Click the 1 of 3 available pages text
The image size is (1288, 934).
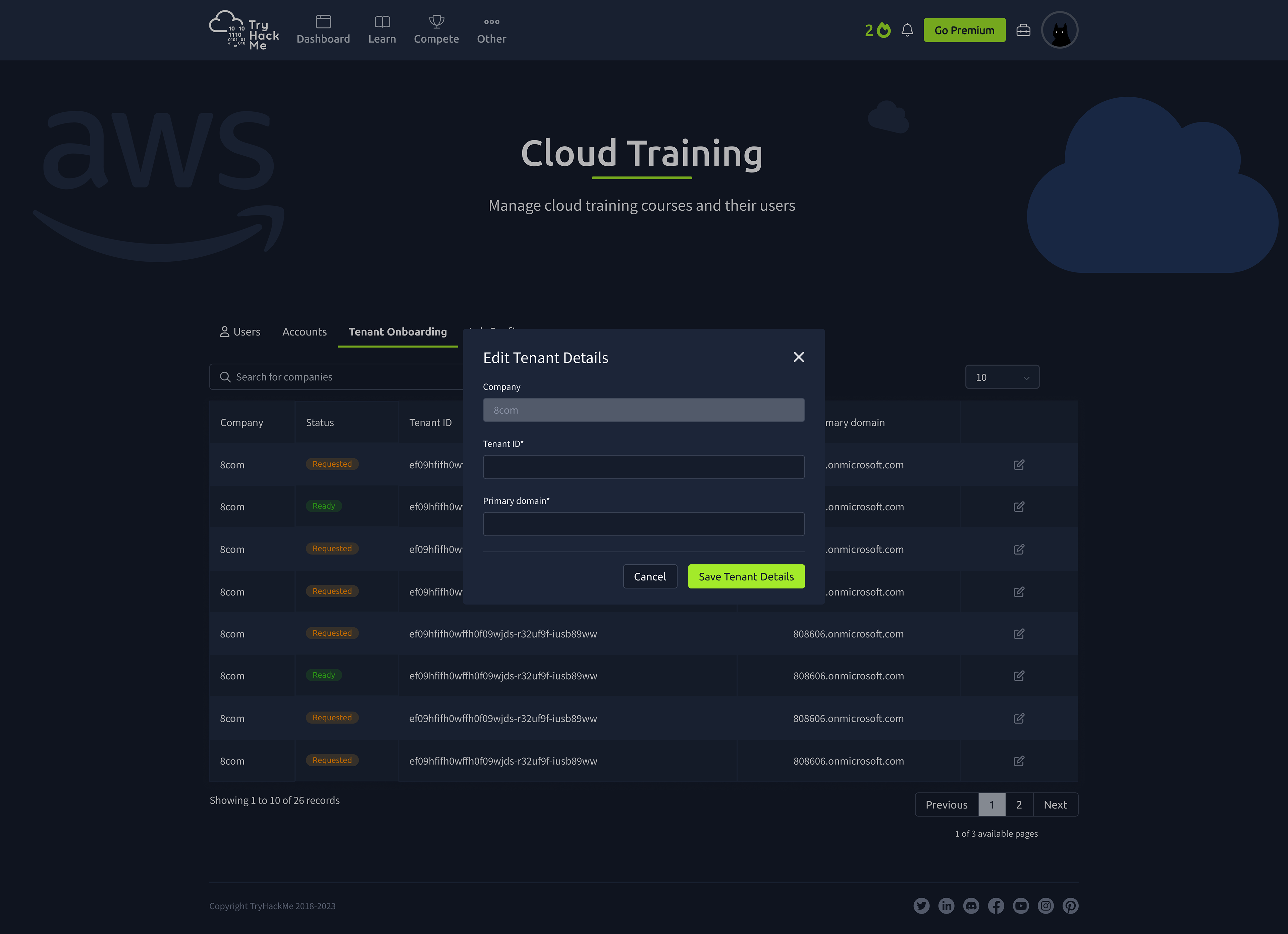pos(996,834)
